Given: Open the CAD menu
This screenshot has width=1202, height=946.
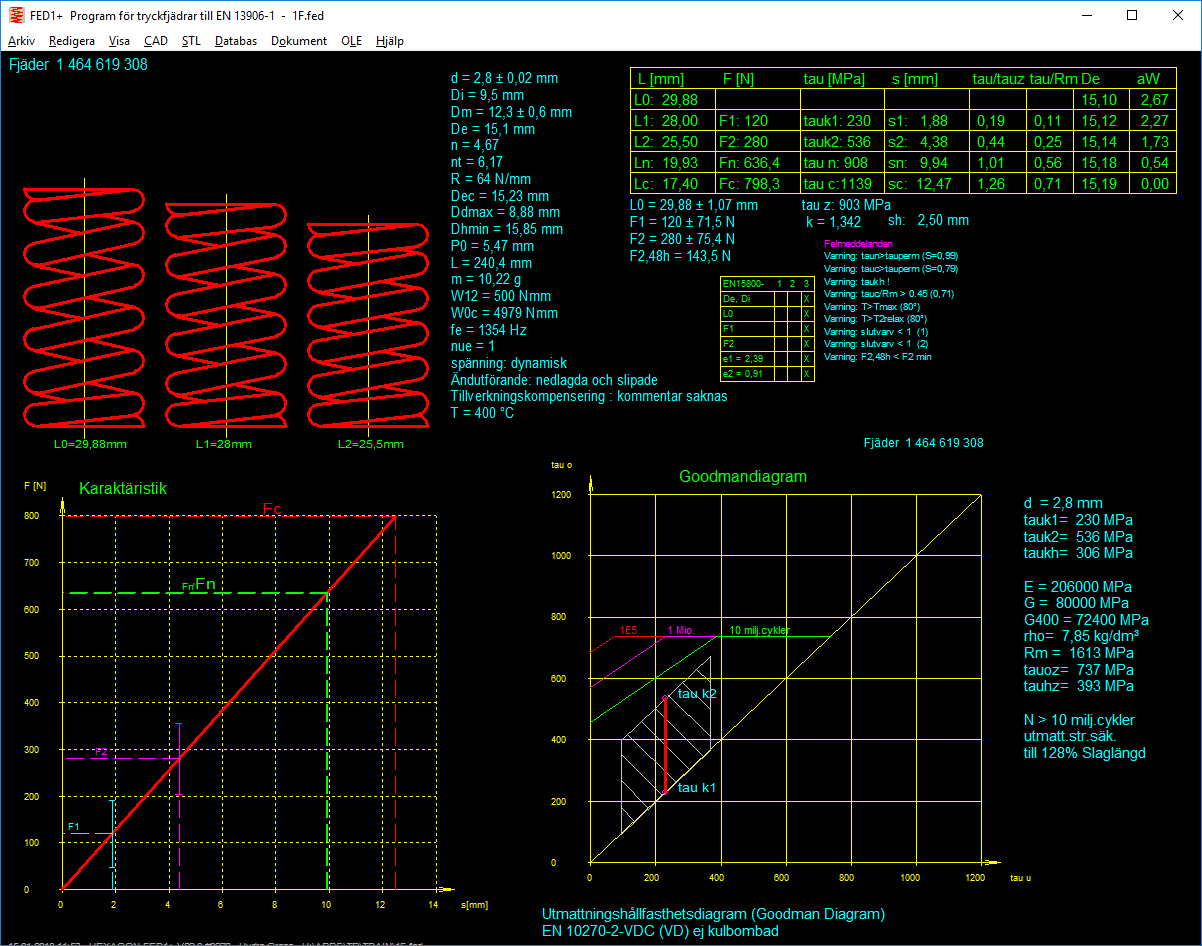Looking at the screenshot, I should [x=156, y=41].
